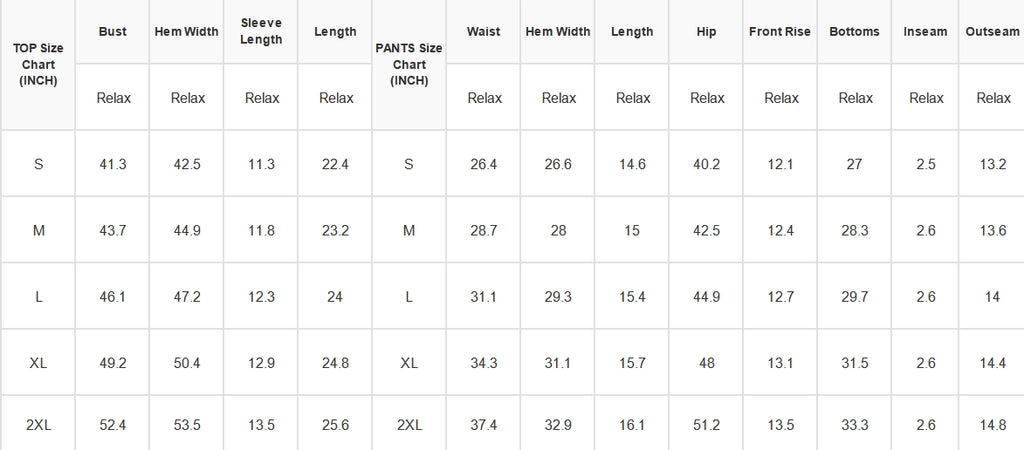1024x450 pixels.
Task: Click the hip value 51.2 for 2XL
Action: coord(706,425)
